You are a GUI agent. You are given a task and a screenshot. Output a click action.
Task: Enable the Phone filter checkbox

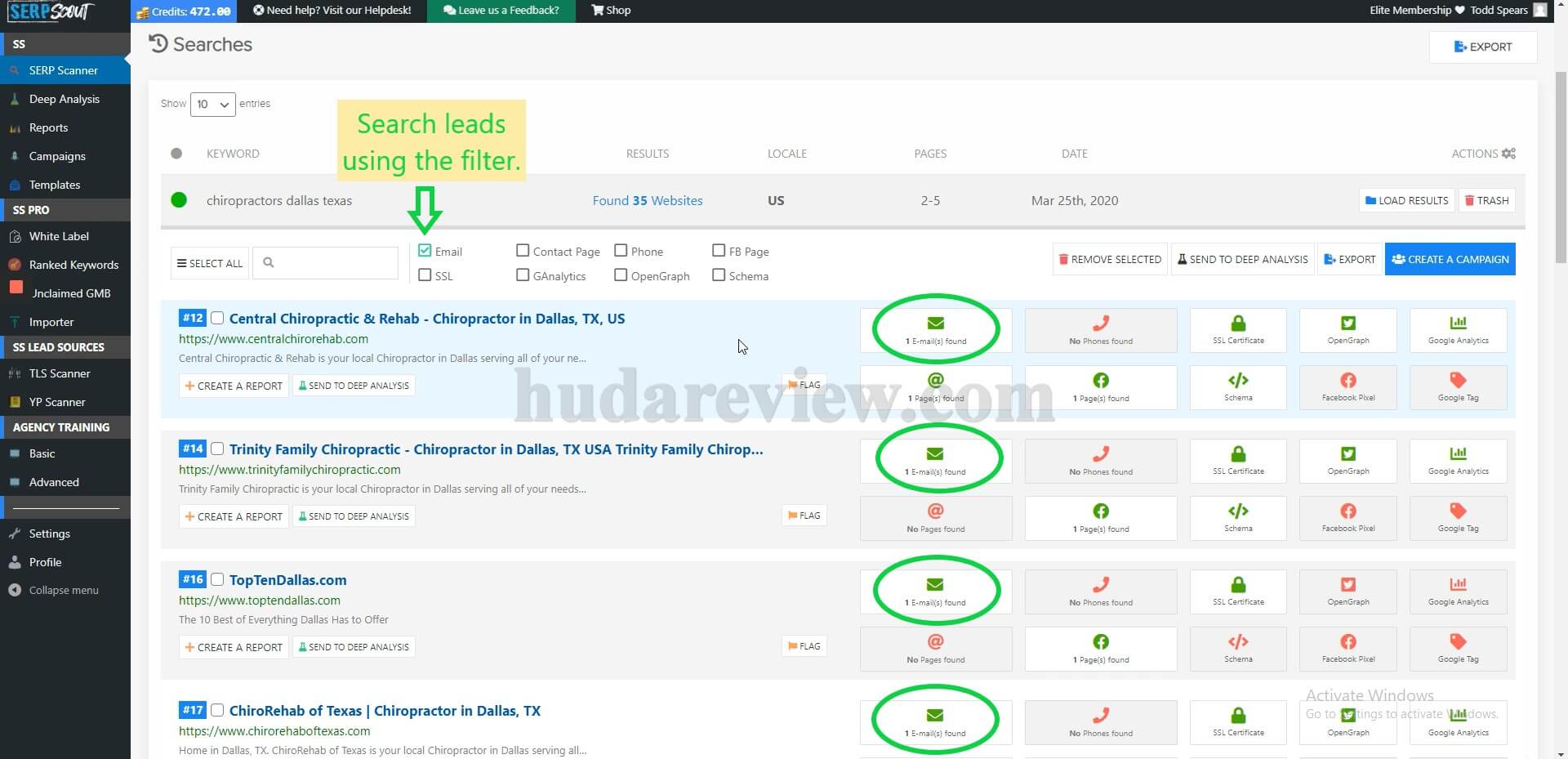[621, 250]
